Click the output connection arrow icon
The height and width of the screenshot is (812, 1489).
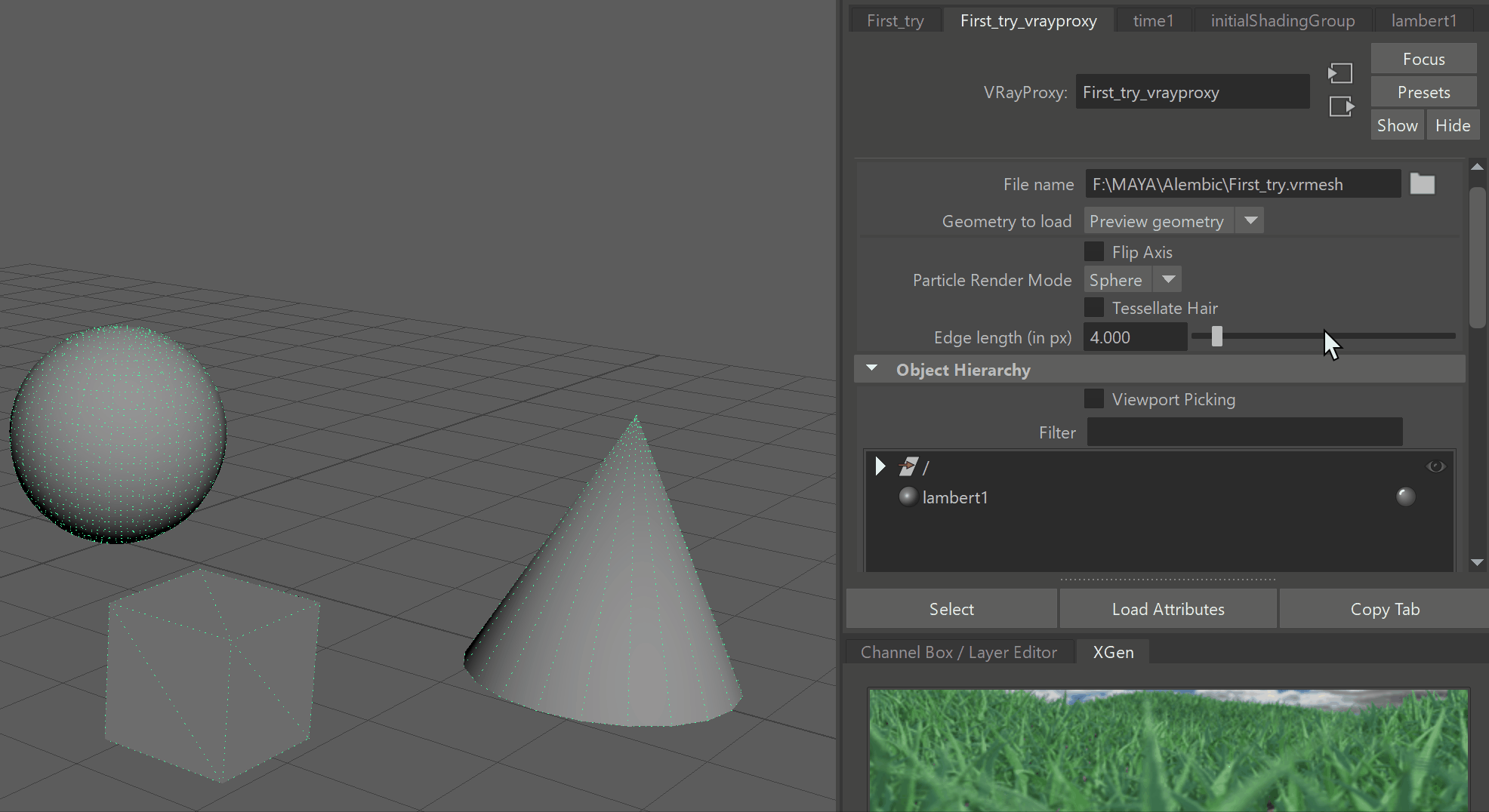coord(1342,106)
